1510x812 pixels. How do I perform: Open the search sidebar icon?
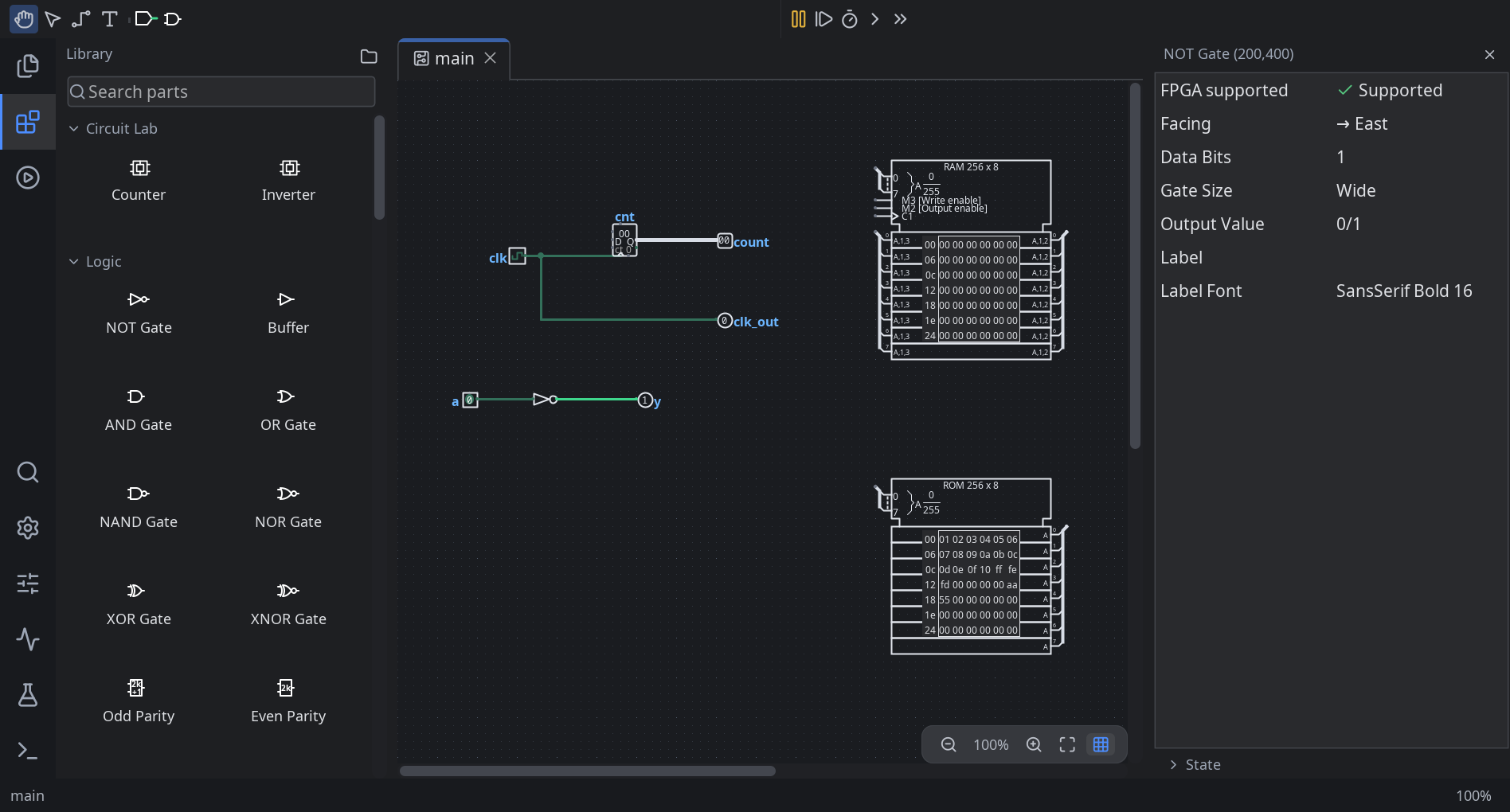tap(28, 472)
